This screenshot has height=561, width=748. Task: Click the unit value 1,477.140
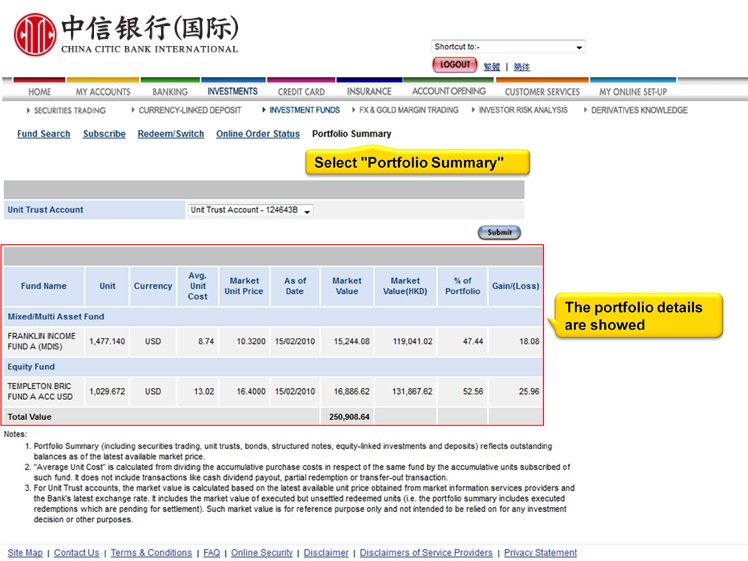[x=107, y=342]
